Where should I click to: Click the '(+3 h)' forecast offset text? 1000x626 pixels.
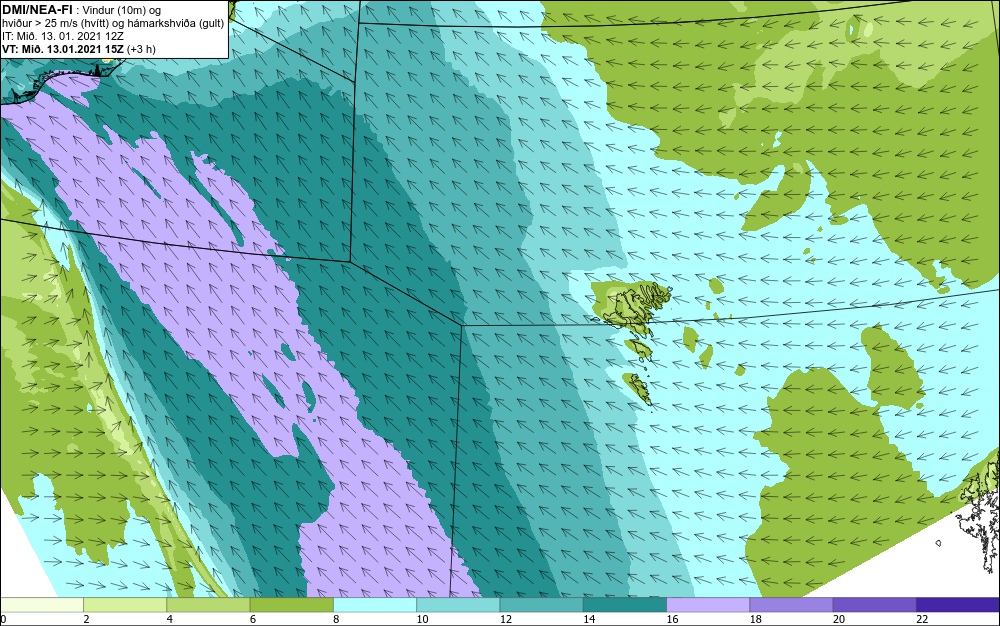pyautogui.click(x=141, y=49)
